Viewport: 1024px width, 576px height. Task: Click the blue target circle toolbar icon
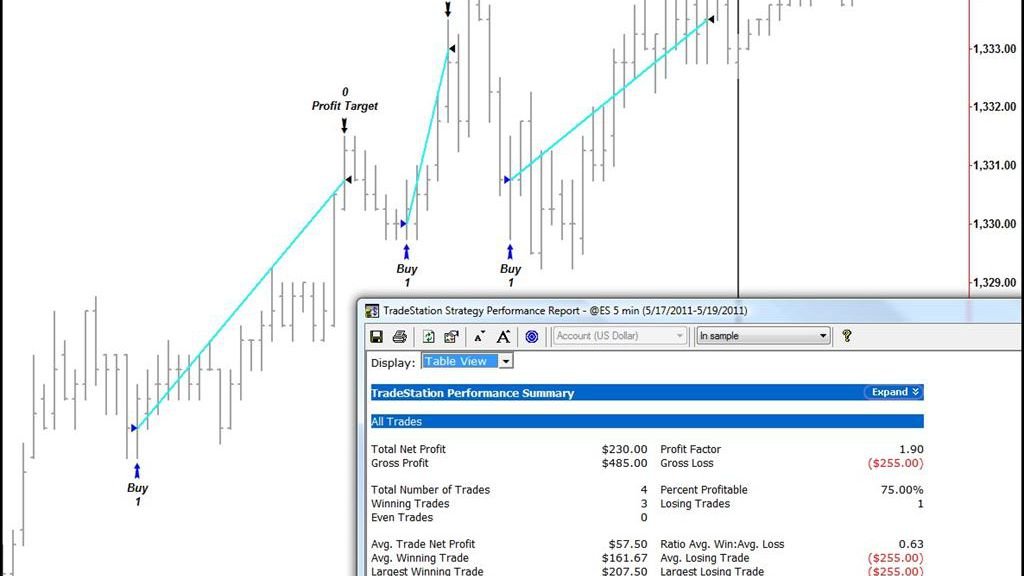(x=532, y=336)
